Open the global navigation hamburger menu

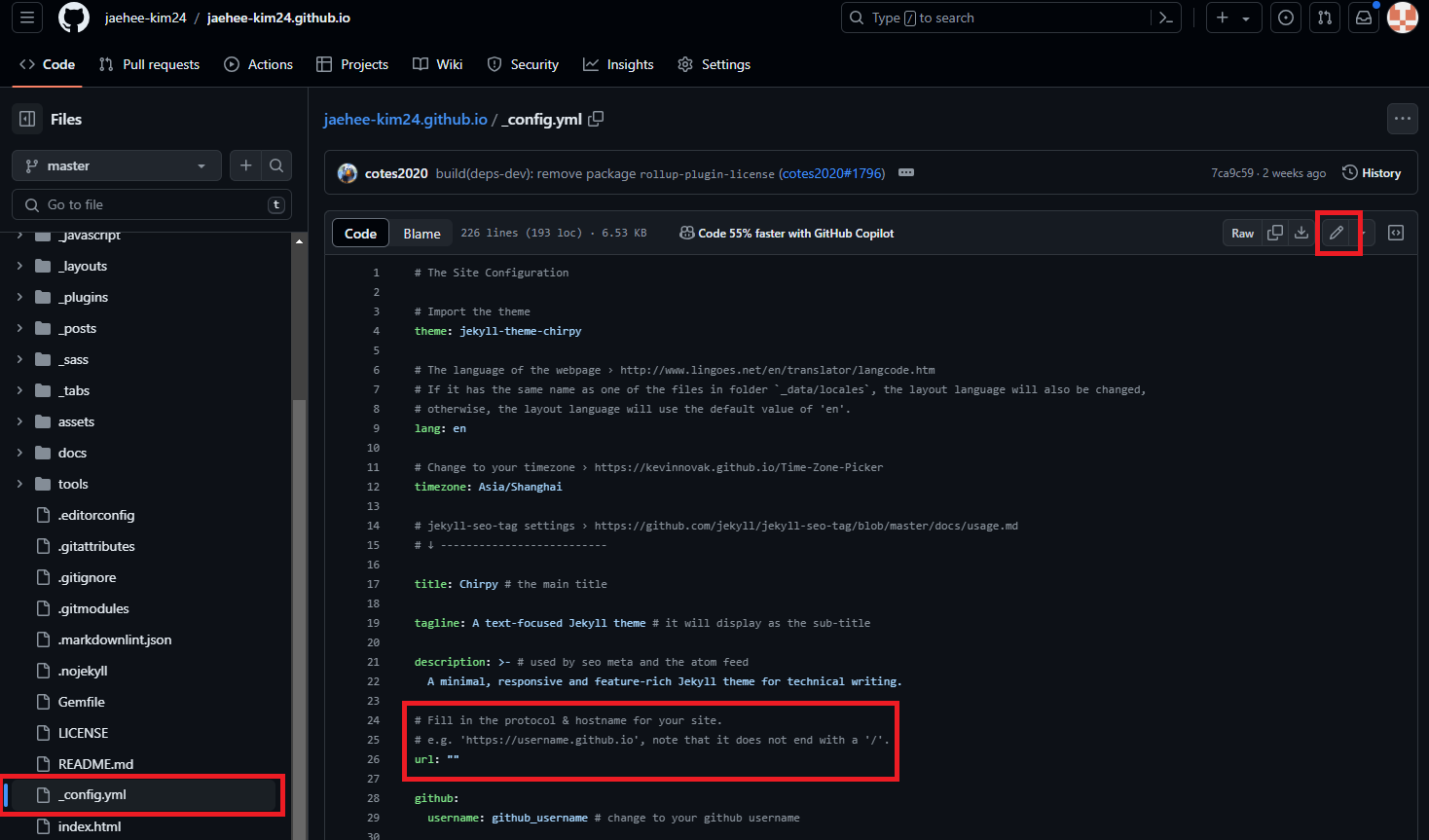(27, 18)
